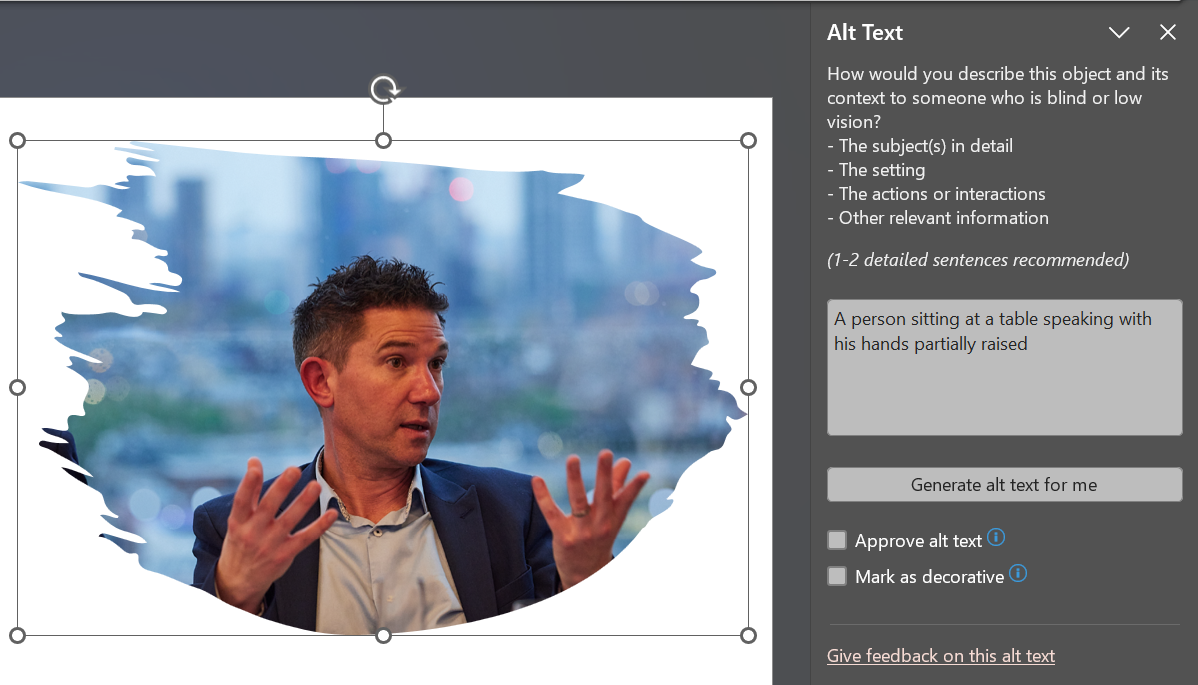Viewport: 1198px width, 685px height.
Task: Select the middle-right picture resize handle
Action: (x=749, y=388)
